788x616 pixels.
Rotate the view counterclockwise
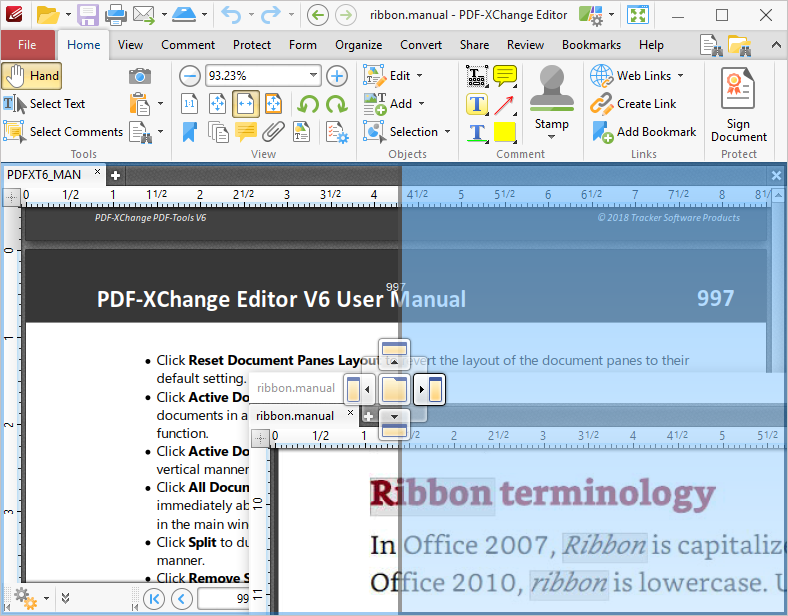click(308, 105)
